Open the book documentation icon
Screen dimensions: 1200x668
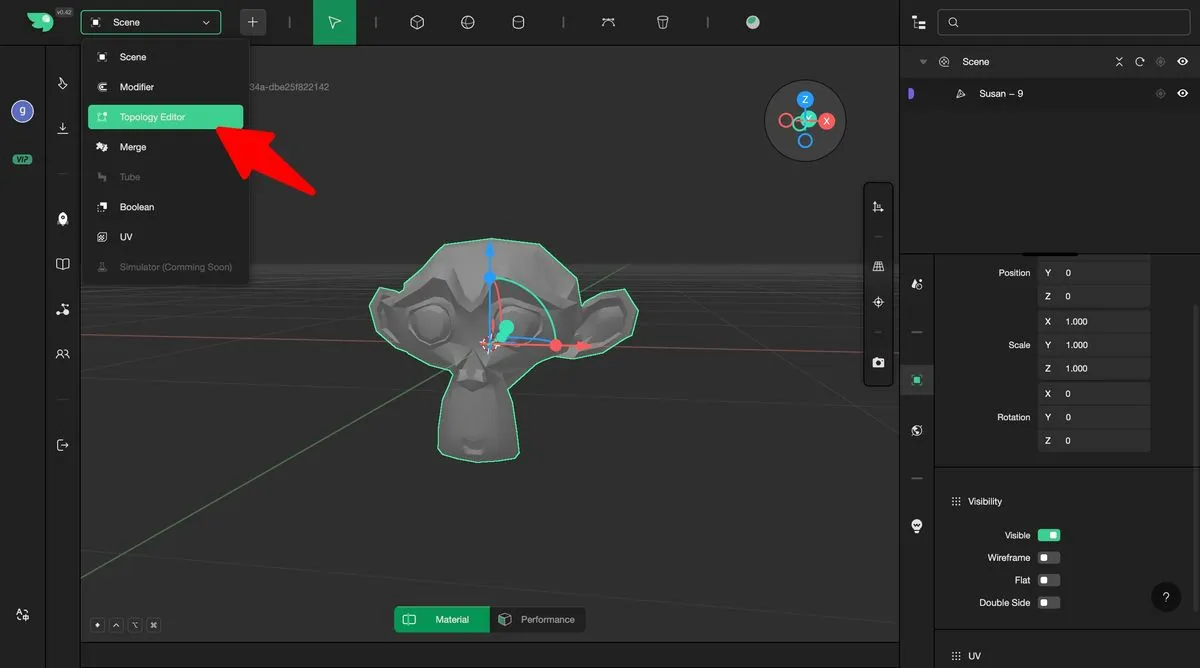(63, 264)
